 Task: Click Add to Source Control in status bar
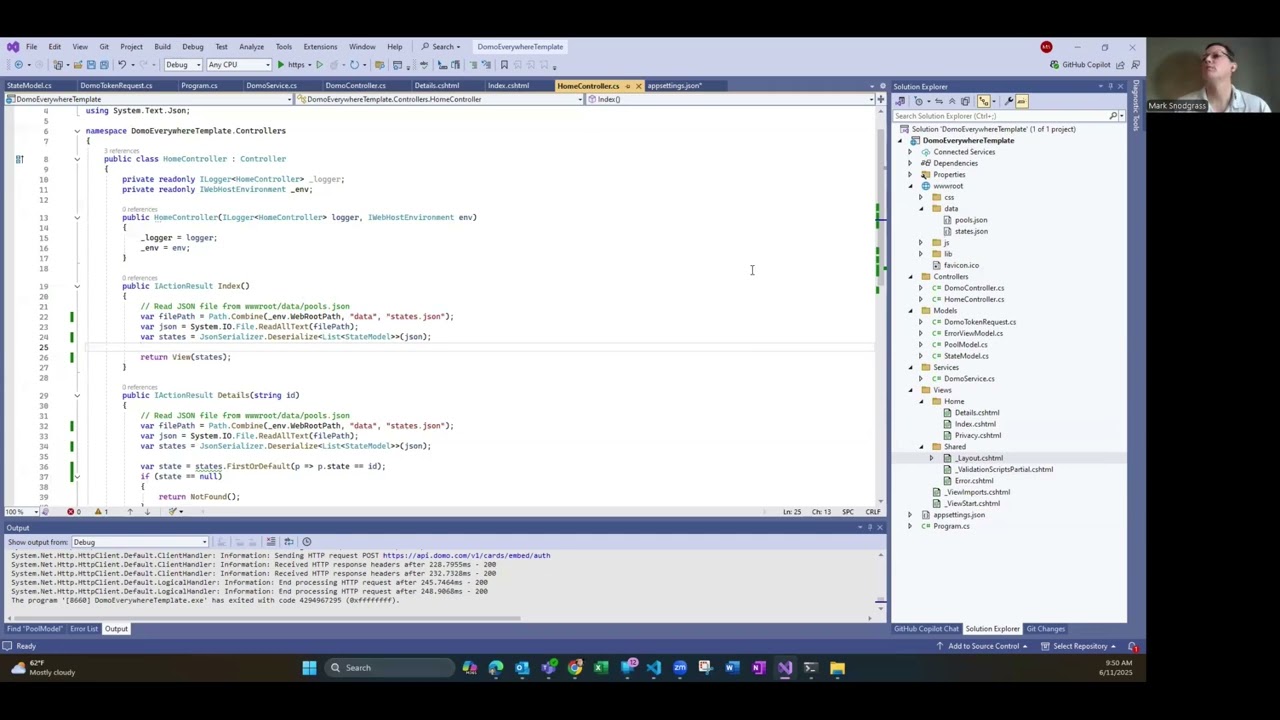(x=983, y=646)
